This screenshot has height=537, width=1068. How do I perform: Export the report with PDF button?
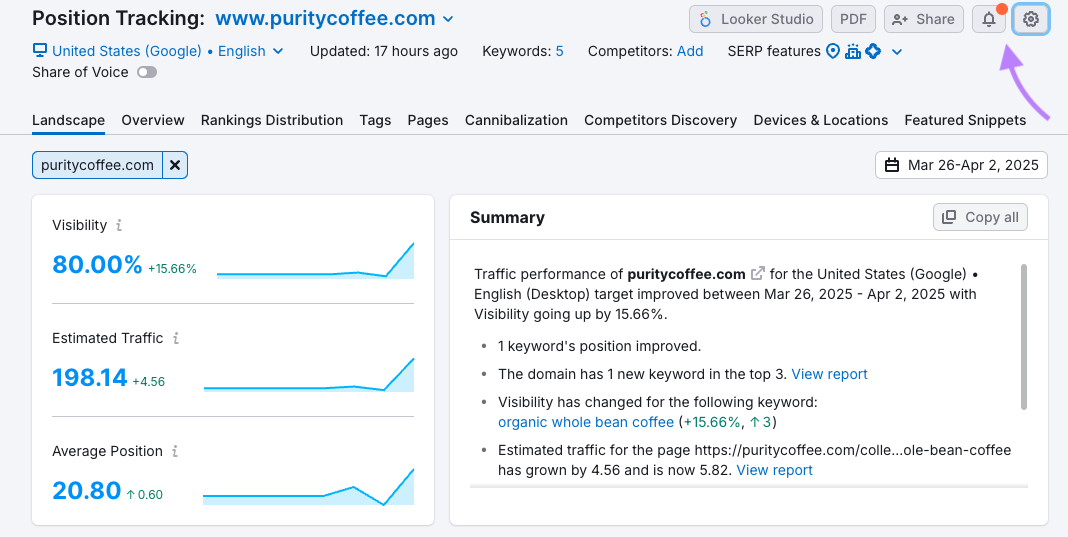coord(853,19)
